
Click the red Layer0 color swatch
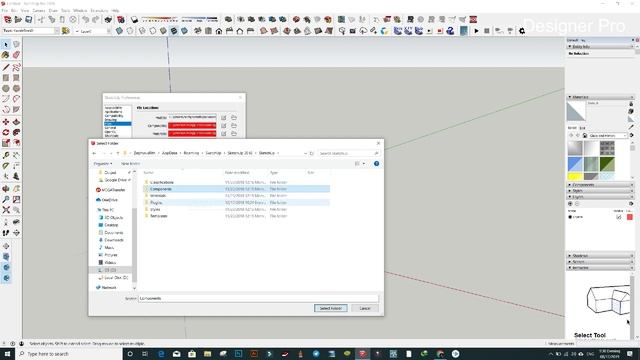pos(630,217)
